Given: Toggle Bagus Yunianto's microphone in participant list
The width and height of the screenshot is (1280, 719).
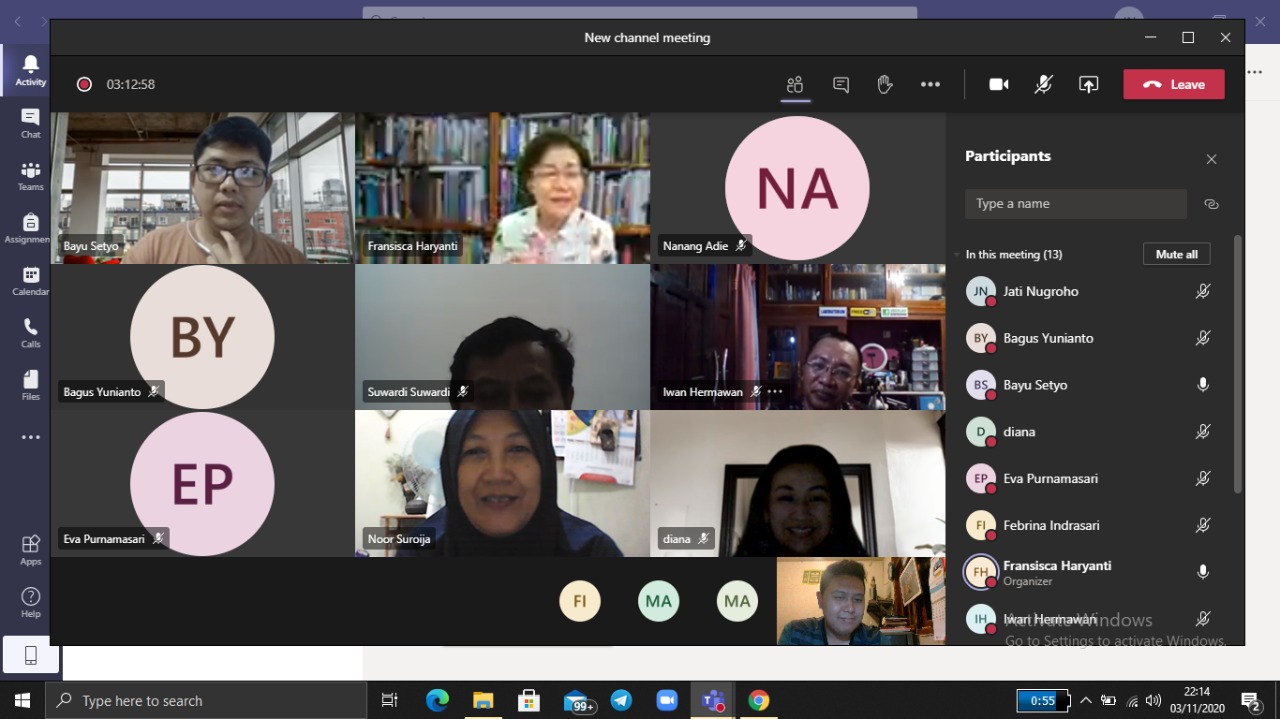Looking at the screenshot, I should pos(1203,338).
